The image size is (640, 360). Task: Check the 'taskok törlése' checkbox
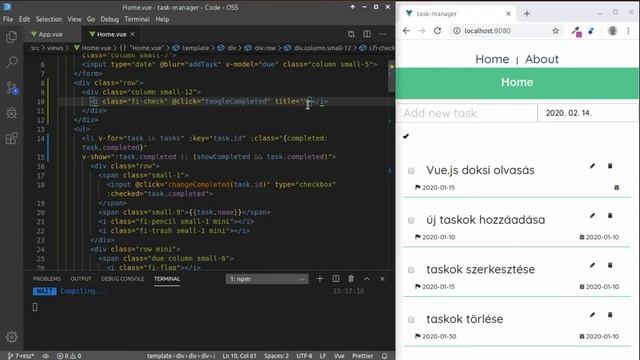pyautogui.click(x=411, y=320)
